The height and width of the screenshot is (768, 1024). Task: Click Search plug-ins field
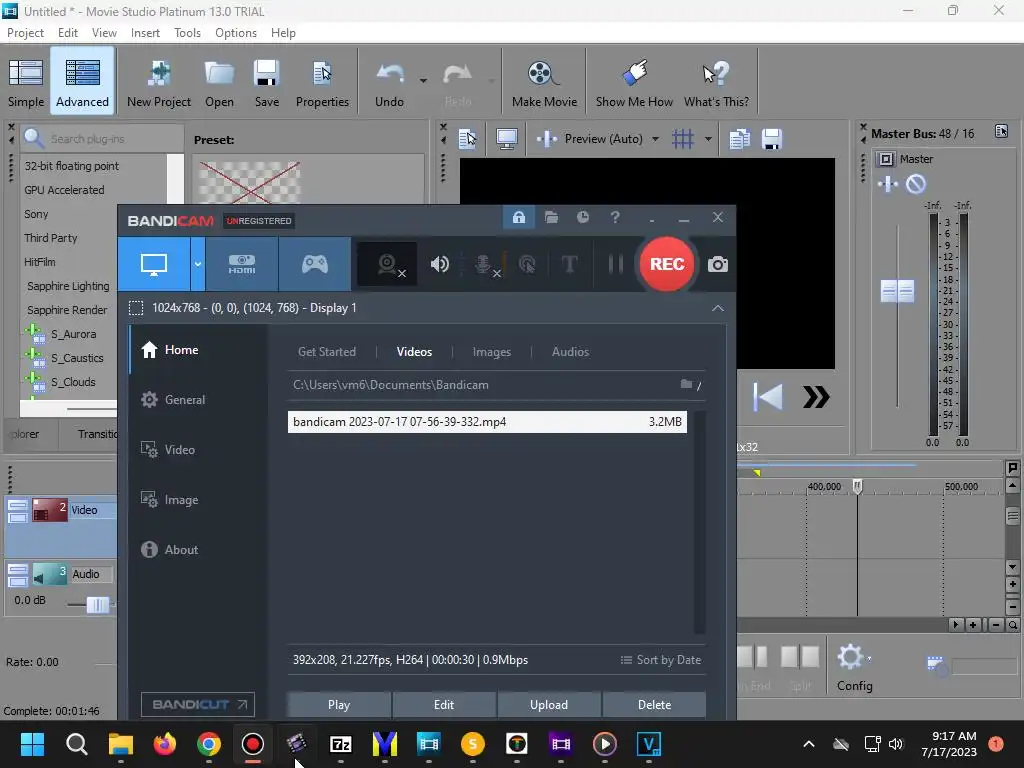coord(103,138)
